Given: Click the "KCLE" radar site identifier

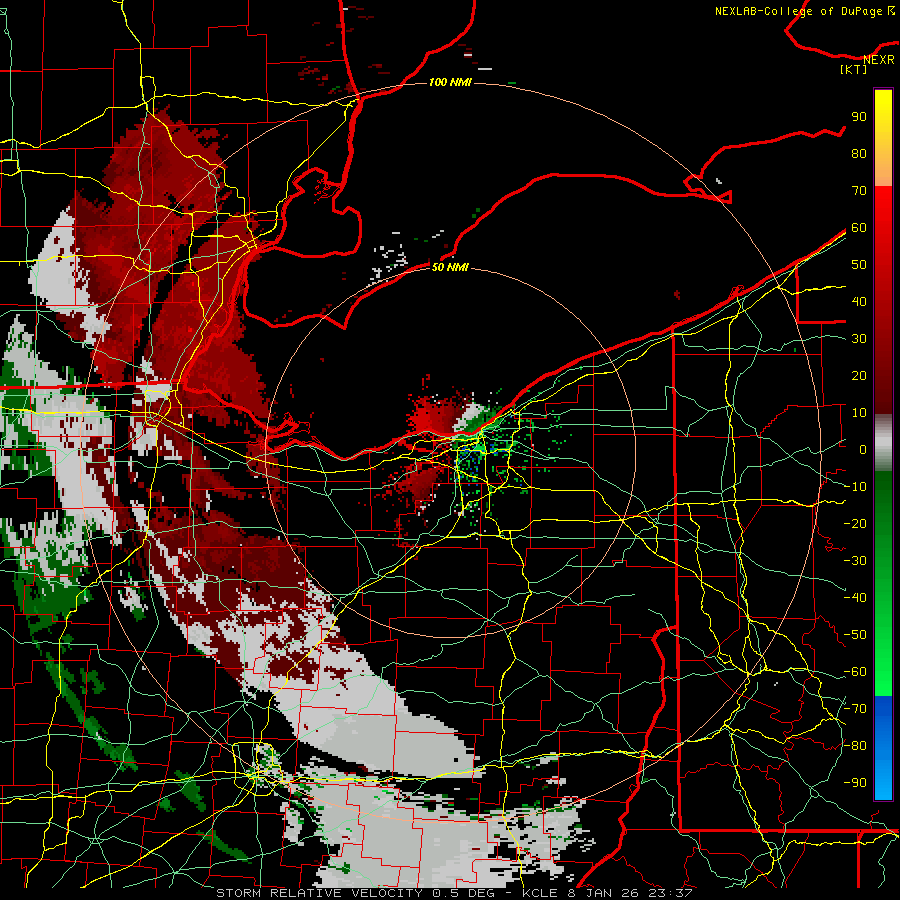Looking at the screenshot, I should (540, 893).
